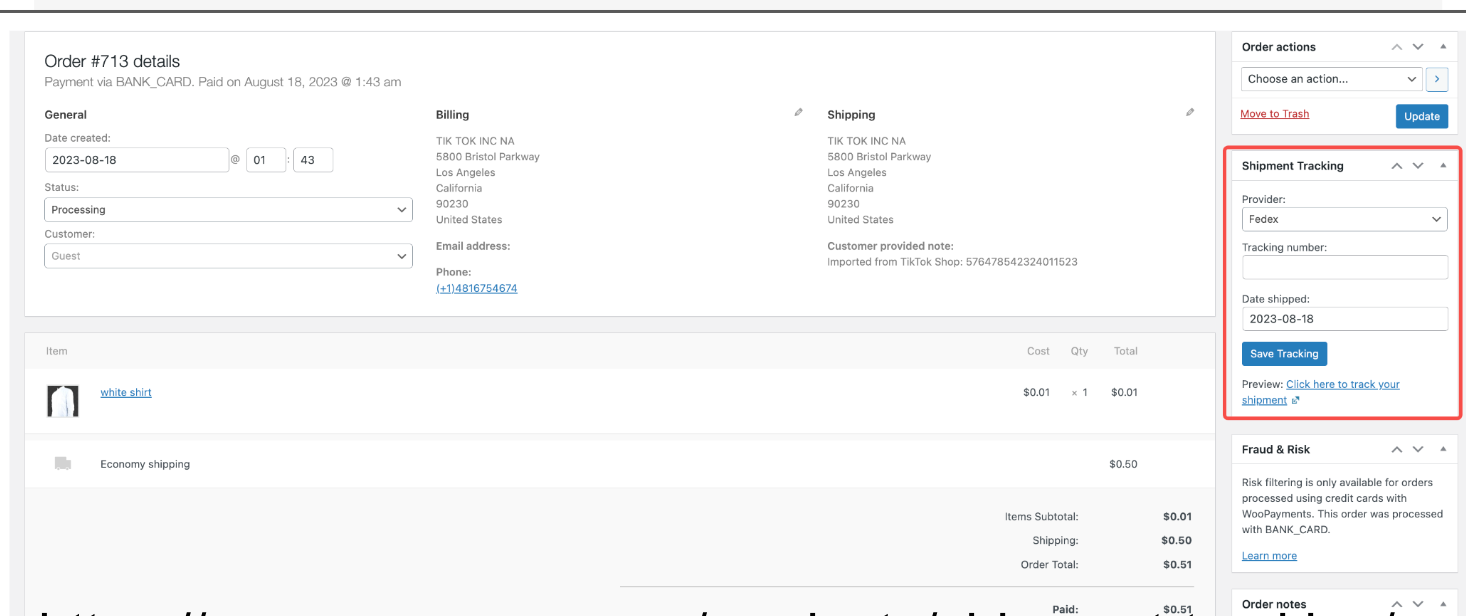Edit shipping address with pencil icon
Screen dimensions: 1466x616
pos(1189,113)
